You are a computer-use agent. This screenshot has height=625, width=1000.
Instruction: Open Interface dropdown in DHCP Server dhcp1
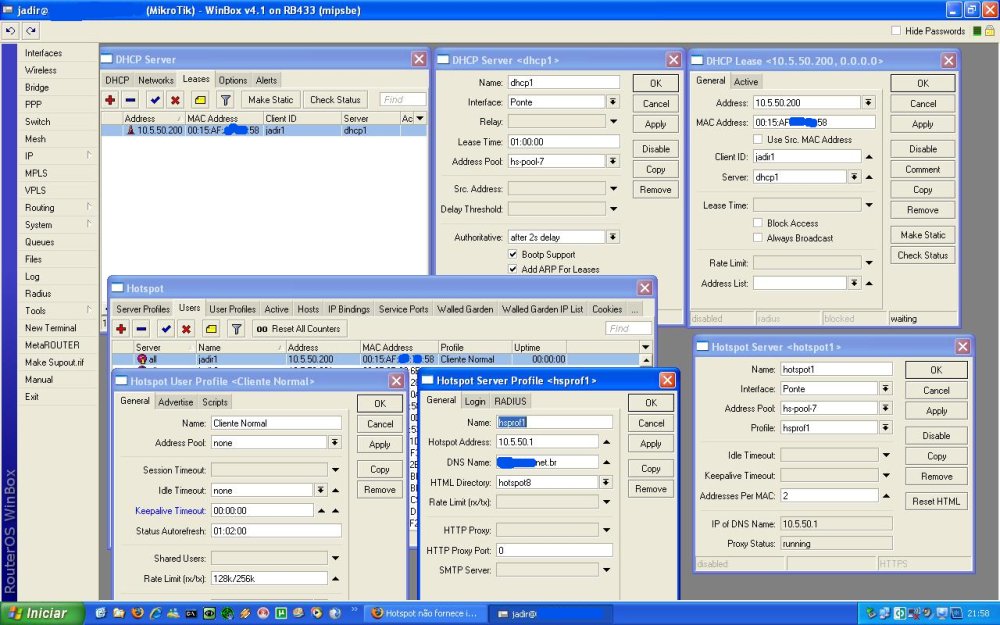click(x=613, y=102)
